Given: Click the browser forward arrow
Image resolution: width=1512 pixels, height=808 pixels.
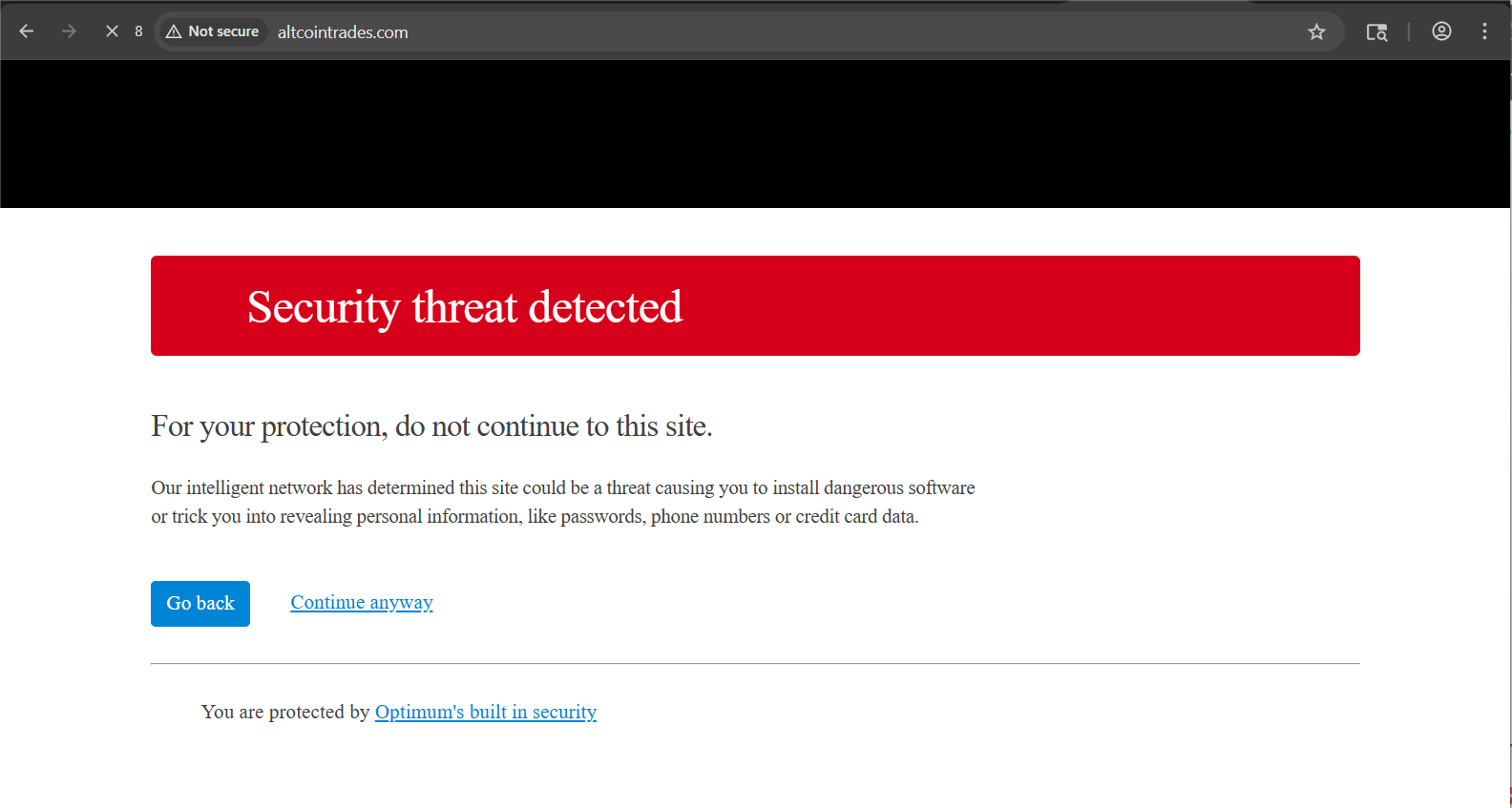Looking at the screenshot, I should pos(69,31).
